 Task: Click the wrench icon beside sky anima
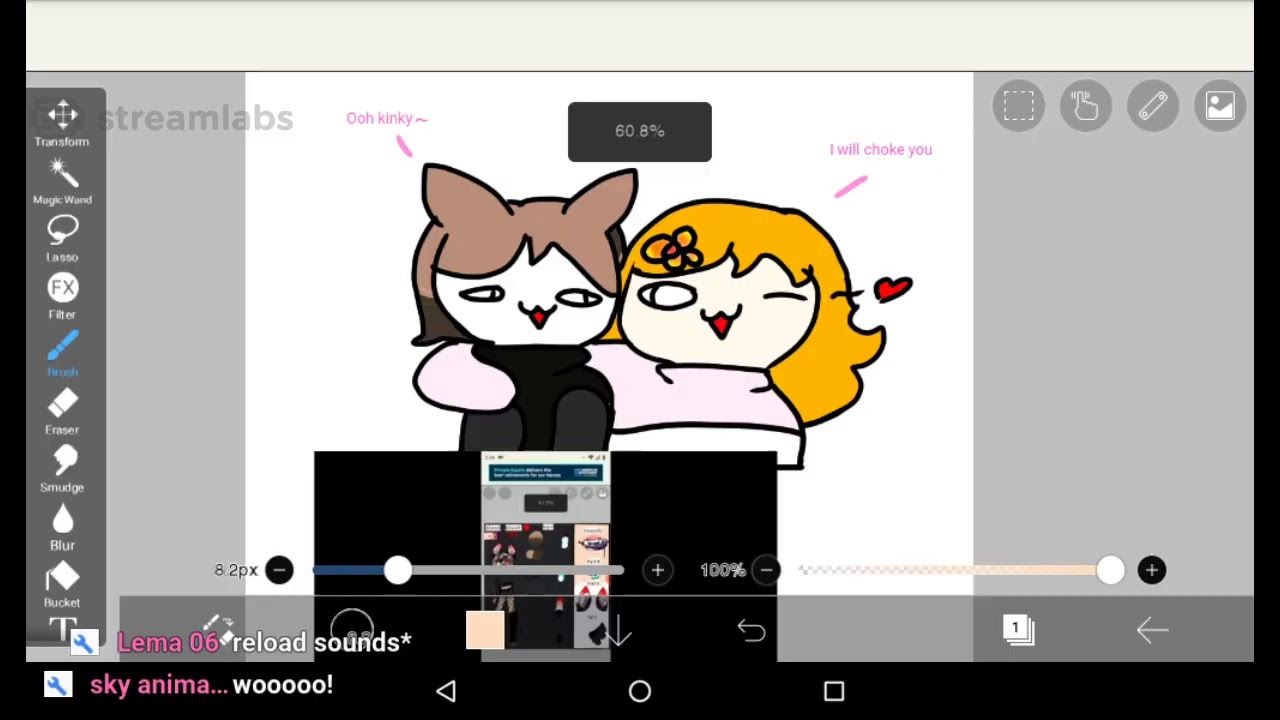58,685
